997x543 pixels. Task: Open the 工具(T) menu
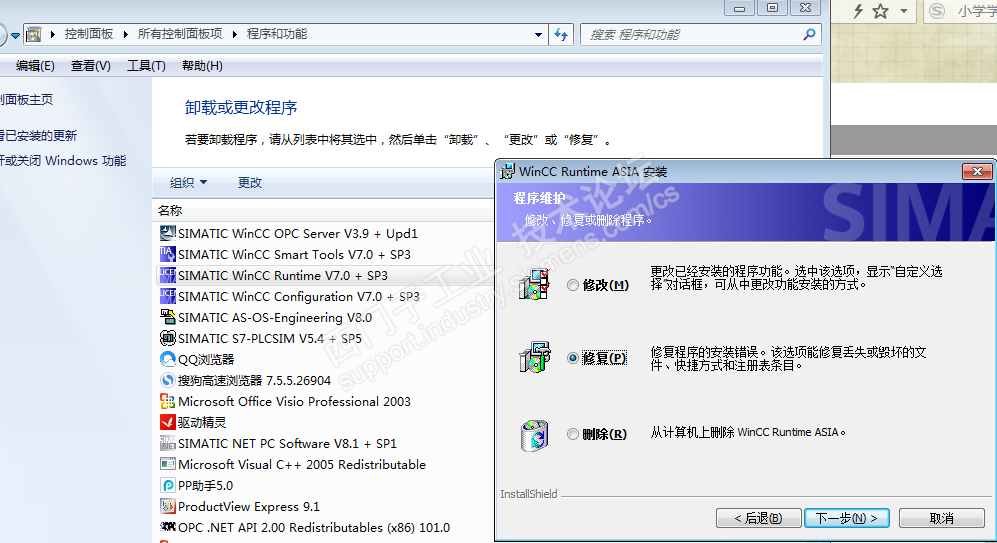[146, 65]
